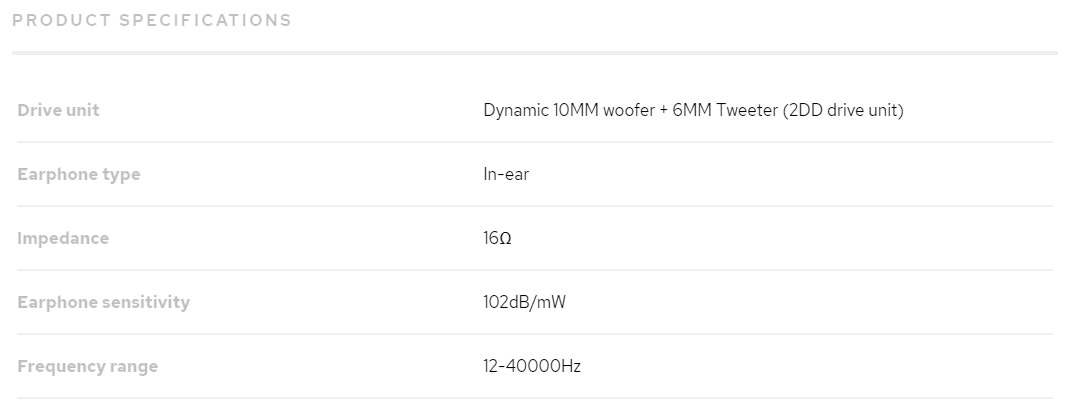Click the 10MM woofer text
This screenshot has height=410, width=1067.
pyautogui.click(x=604, y=110)
